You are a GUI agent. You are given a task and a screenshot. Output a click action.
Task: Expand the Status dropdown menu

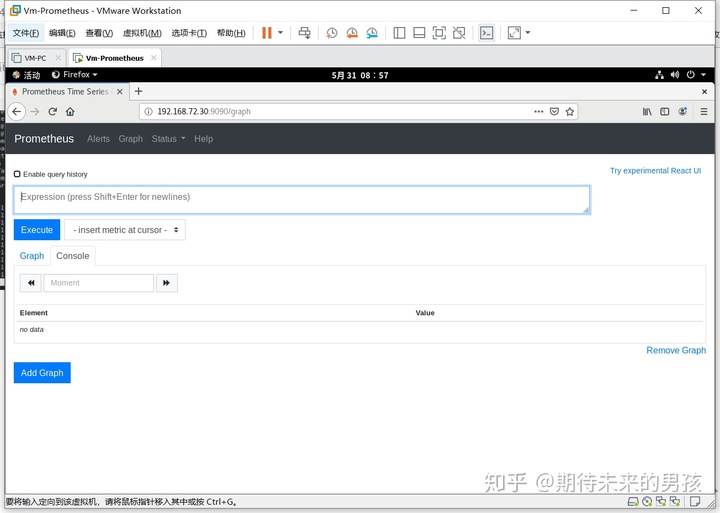tap(168, 139)
